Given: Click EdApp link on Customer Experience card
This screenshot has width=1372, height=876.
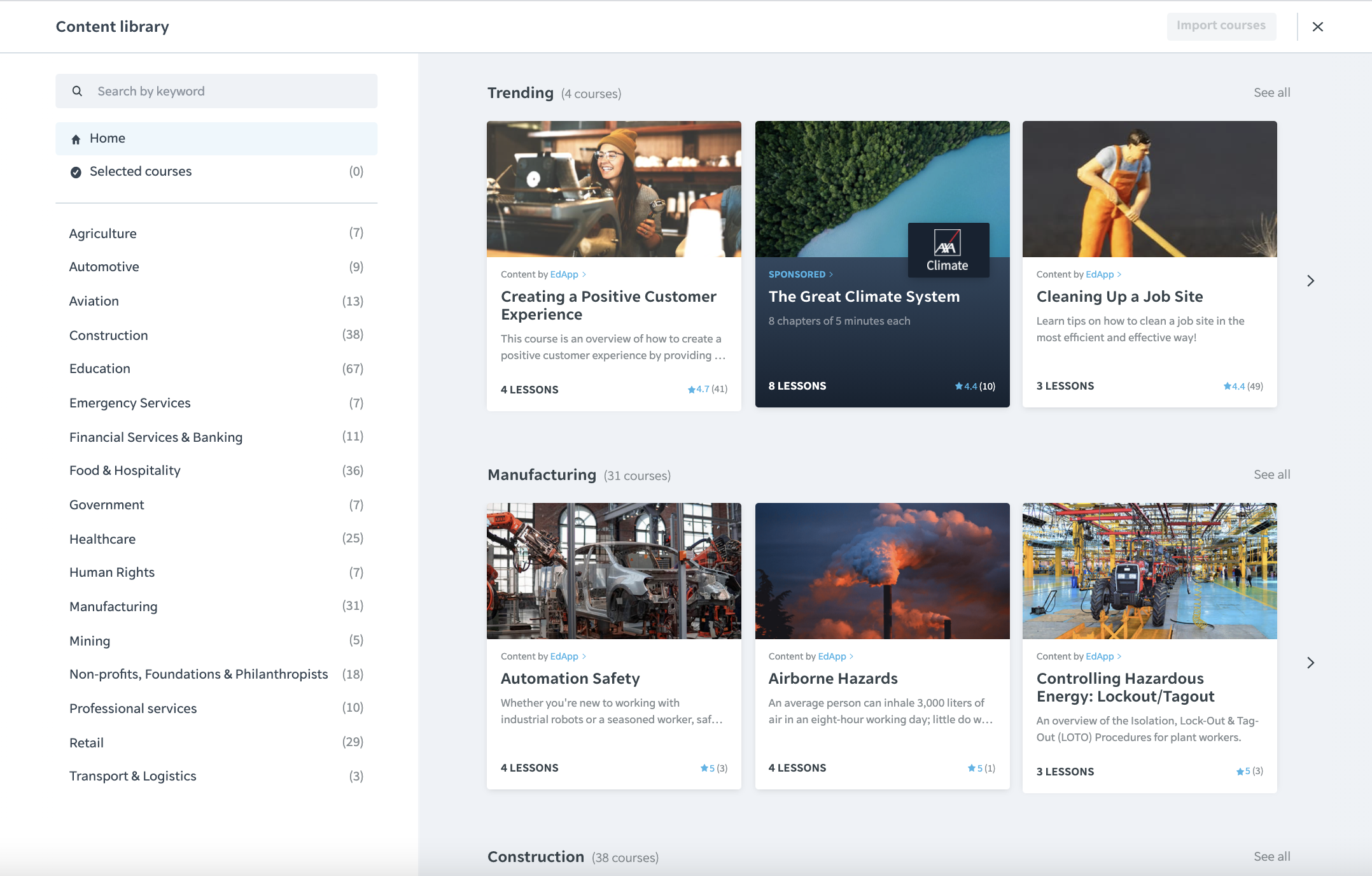Looking at the screenshot, I should [x=568, y=274].
